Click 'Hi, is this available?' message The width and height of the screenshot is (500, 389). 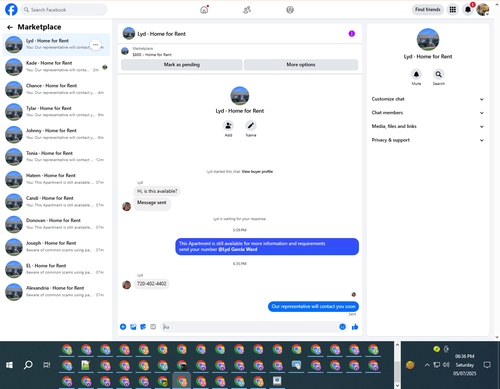click(157, 191)
